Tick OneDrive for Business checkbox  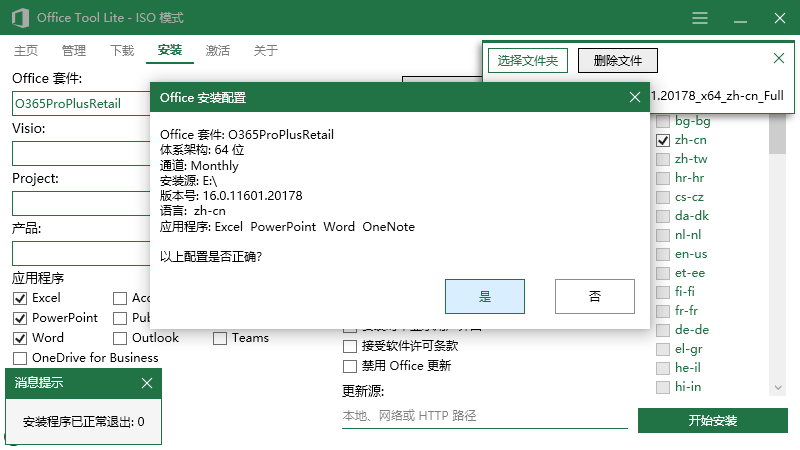pos(20,358)
